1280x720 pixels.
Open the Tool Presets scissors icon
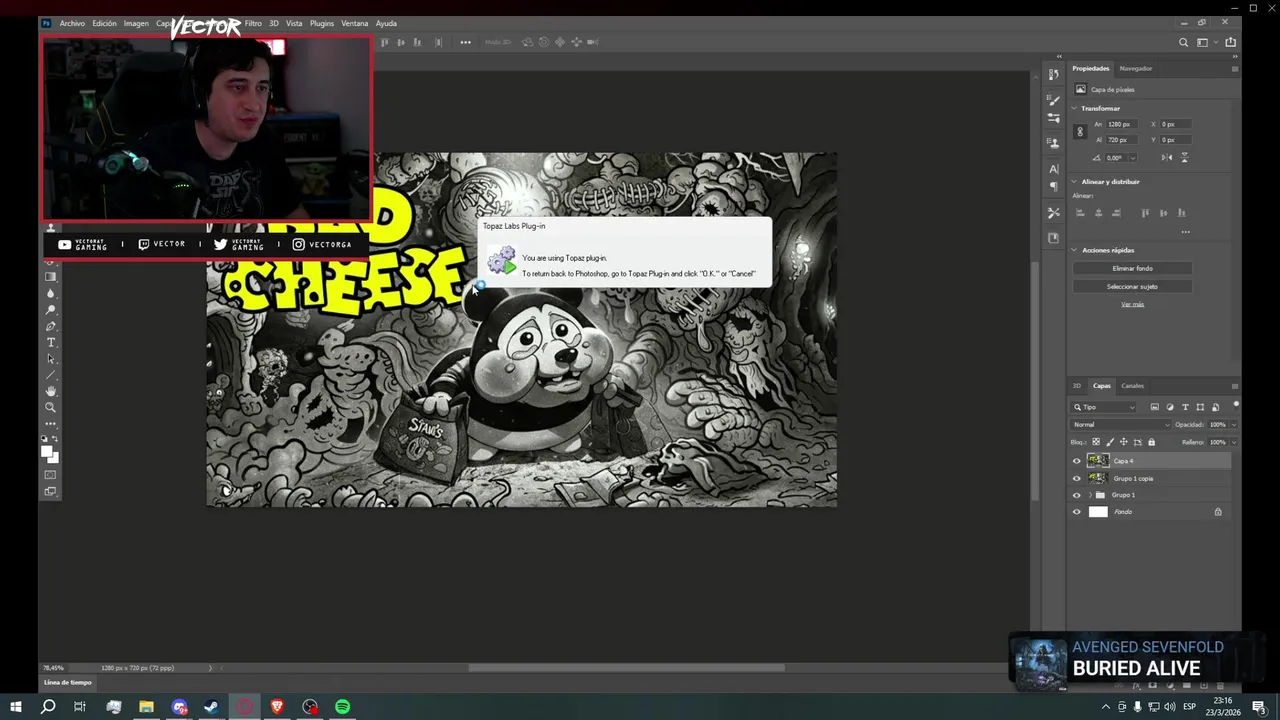tap(1053, 213)
